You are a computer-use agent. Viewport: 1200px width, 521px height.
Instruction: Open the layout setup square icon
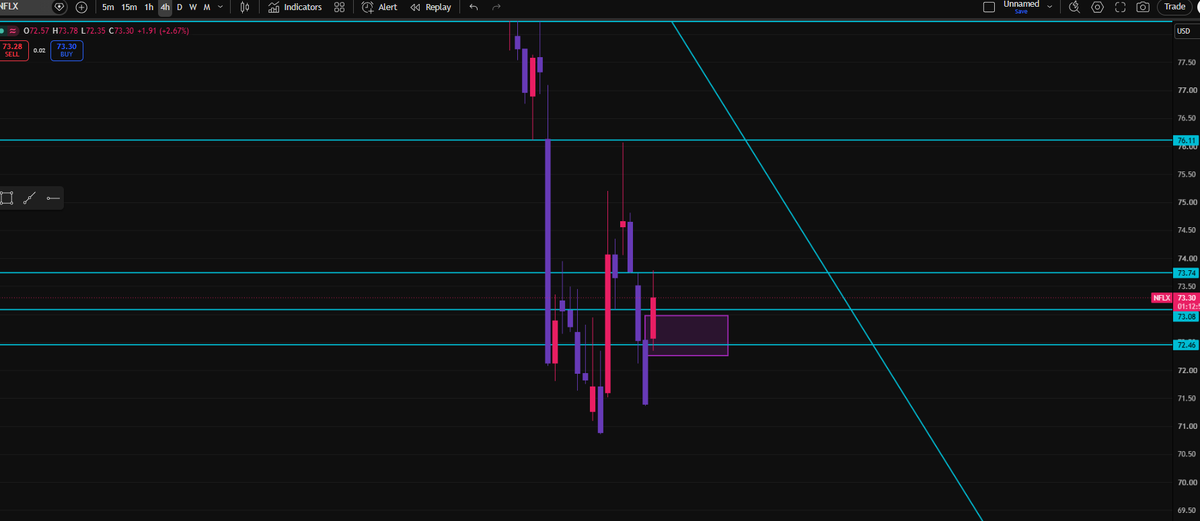[x=989, y=7]
